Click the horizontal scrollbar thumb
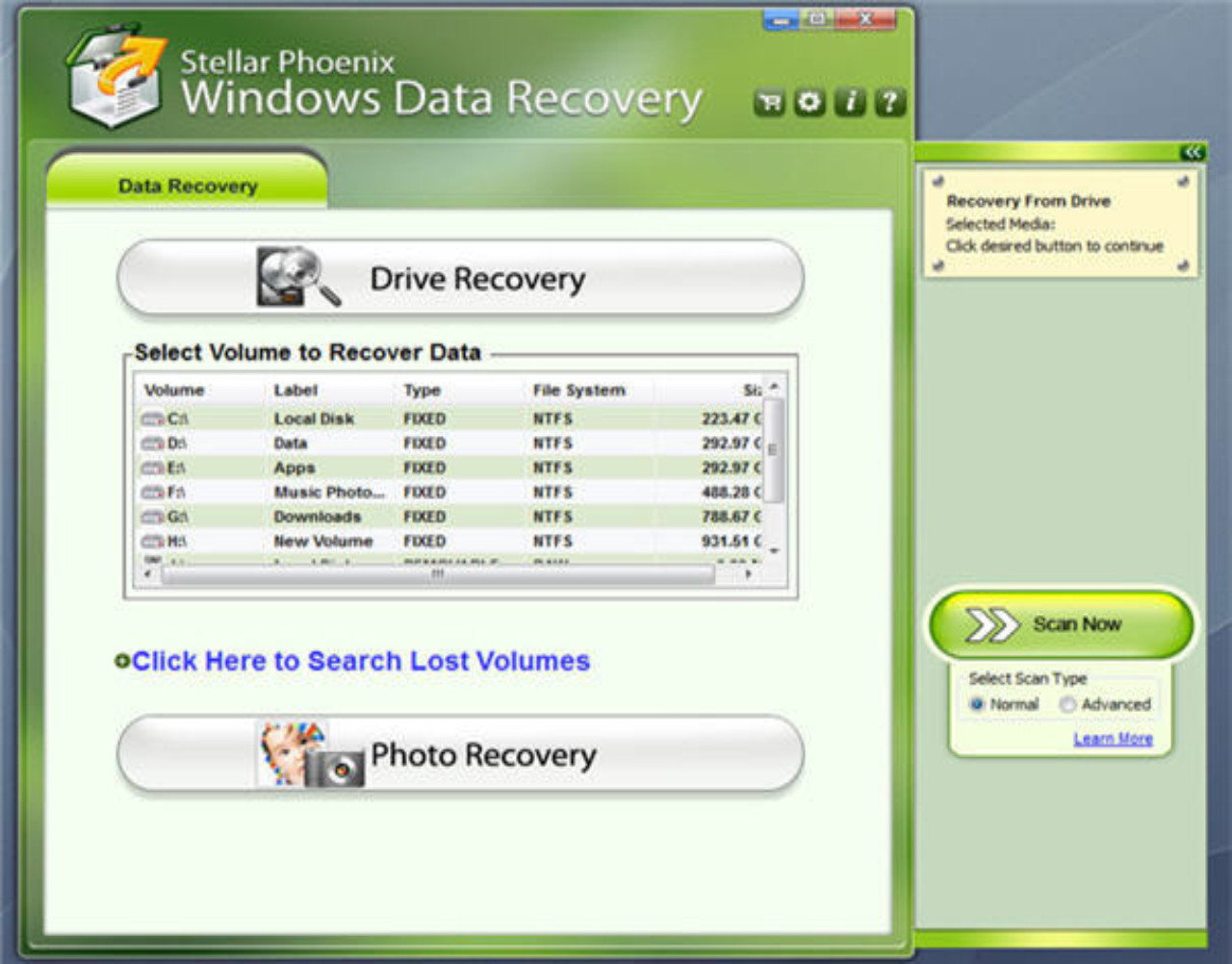1232x964 pixels. pos(438,574)
